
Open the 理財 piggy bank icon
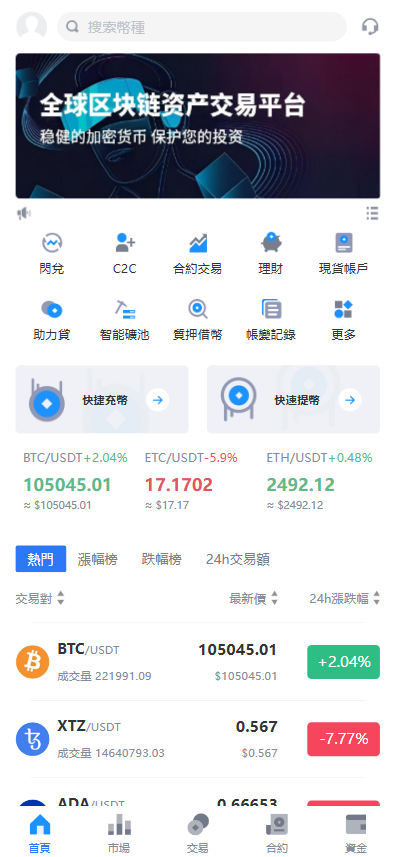[271, 243]
